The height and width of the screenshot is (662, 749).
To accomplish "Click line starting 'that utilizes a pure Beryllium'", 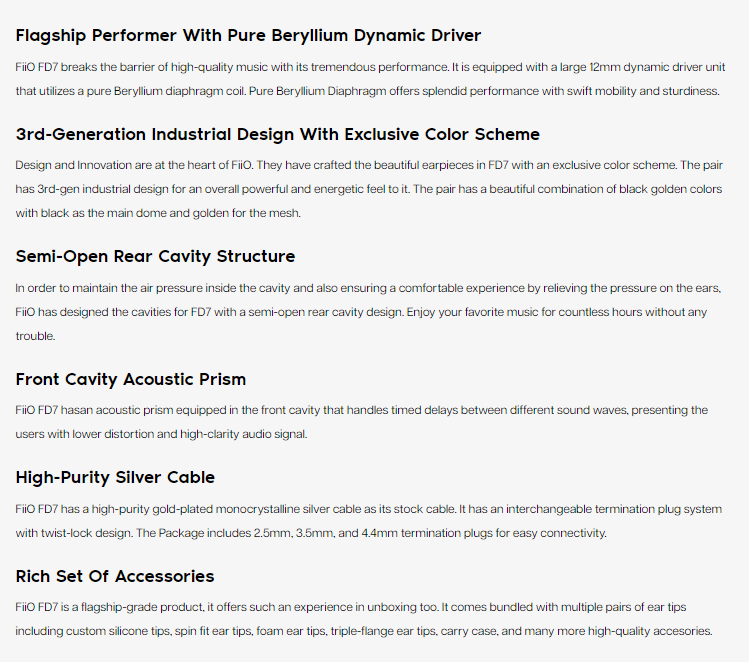I will [367, 91].
